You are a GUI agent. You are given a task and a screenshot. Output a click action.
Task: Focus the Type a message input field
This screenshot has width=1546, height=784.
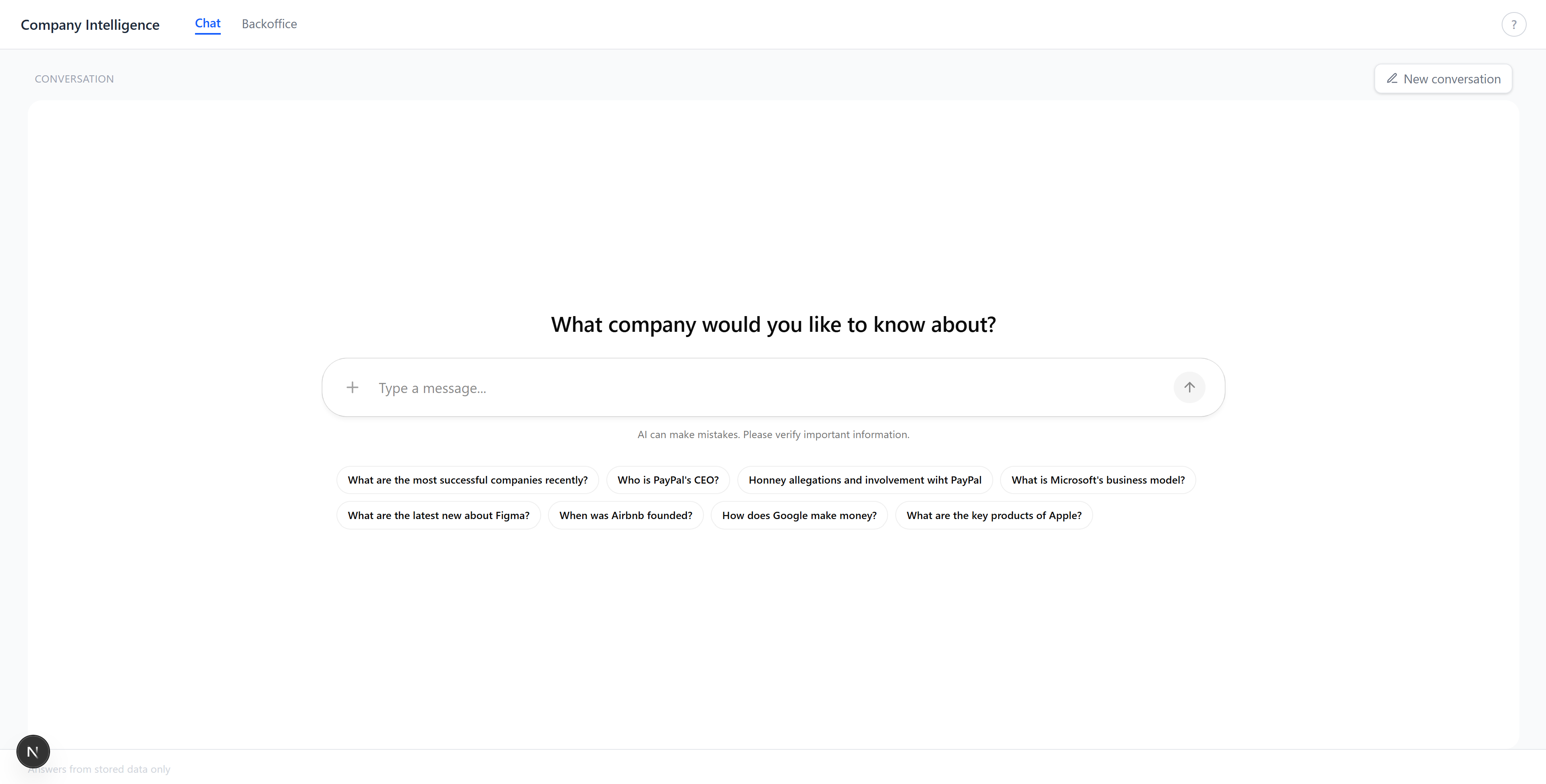point(768,388)
